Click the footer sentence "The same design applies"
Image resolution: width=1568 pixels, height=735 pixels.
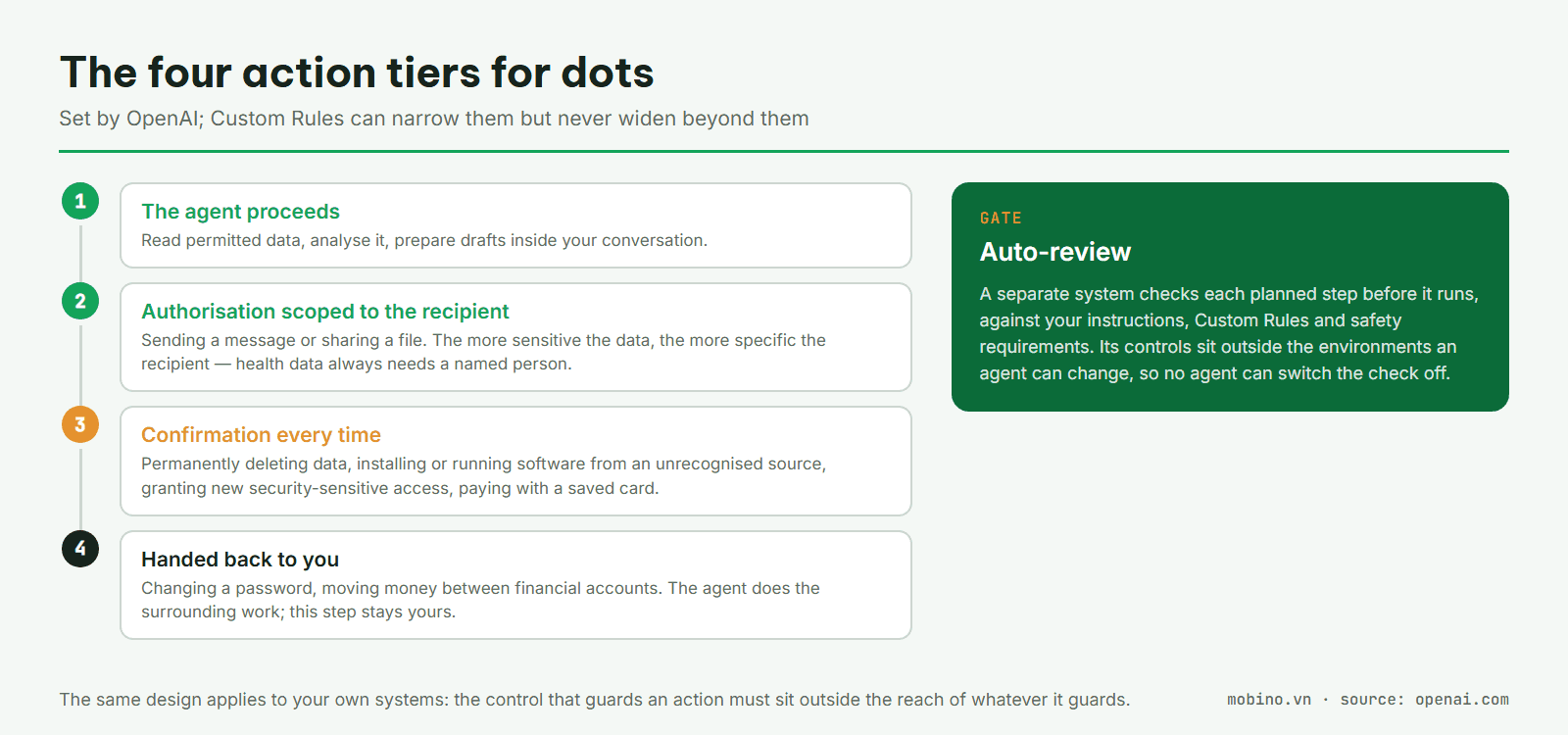pyautogui.click(x=595, y=700)
